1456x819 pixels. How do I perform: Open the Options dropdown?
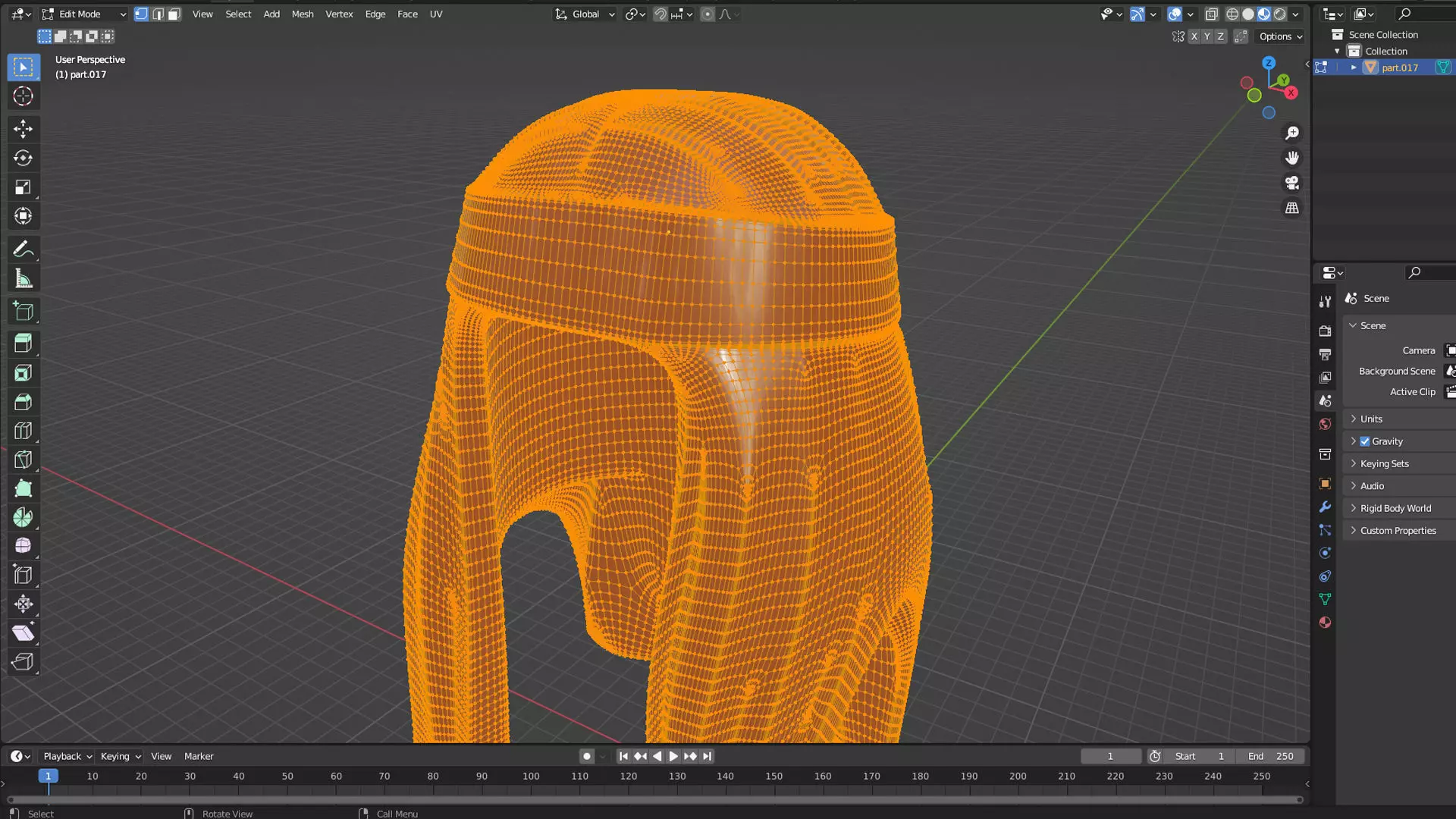click(x=1281, y=36)
